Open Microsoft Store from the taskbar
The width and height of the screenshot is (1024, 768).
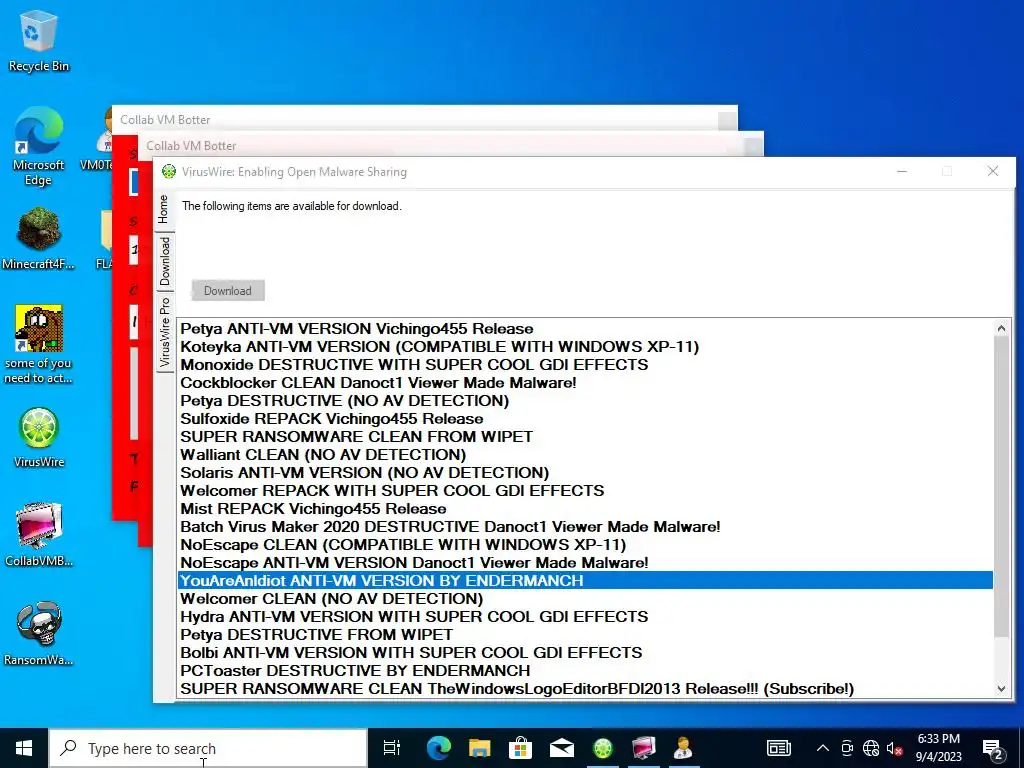[x=520, y=748]
